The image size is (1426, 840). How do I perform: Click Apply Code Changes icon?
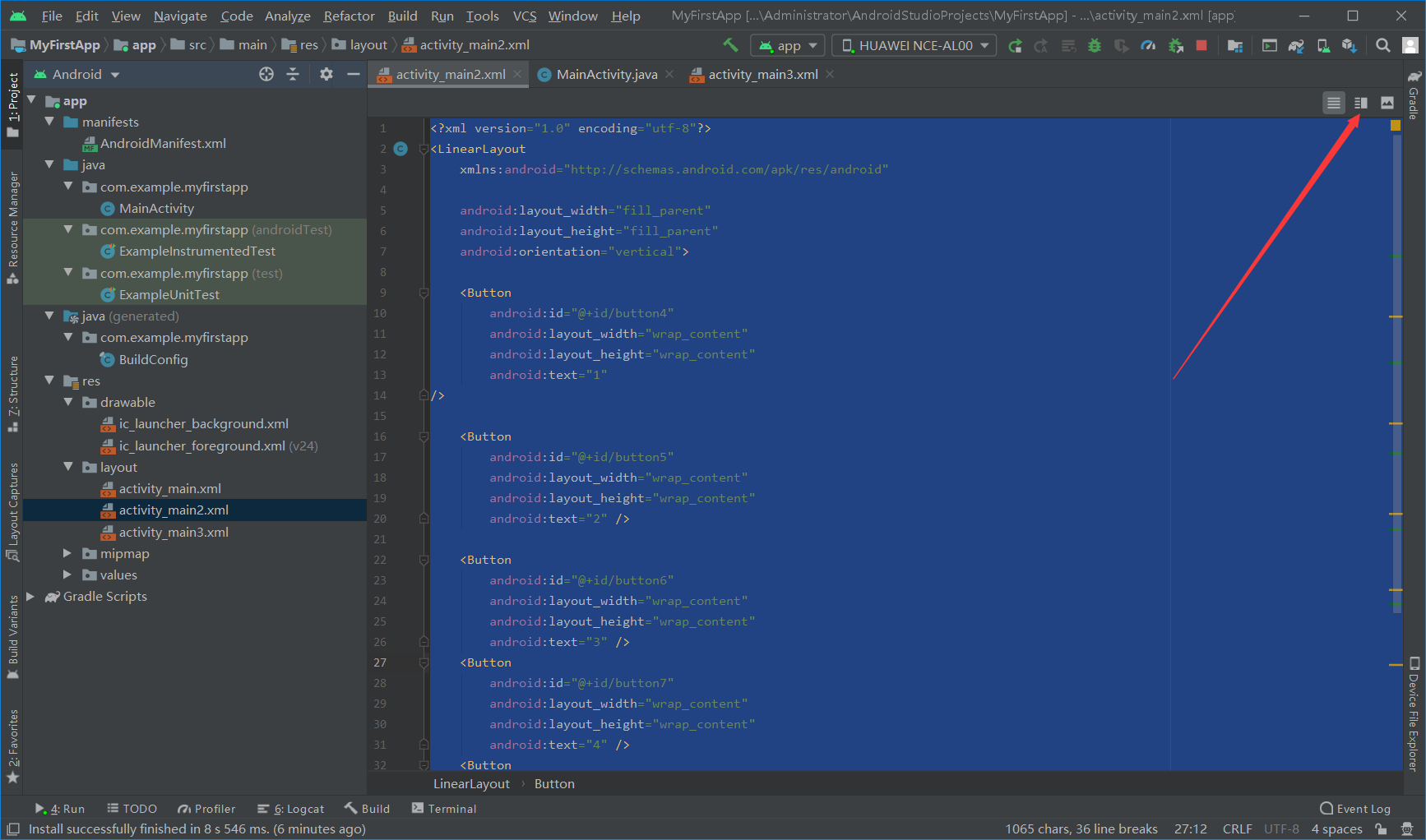click(1068, 45)
